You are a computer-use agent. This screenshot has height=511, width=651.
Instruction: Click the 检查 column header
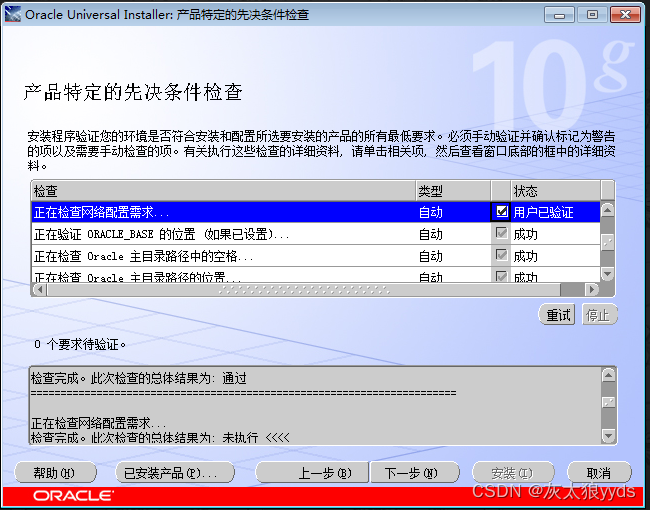pyautogui.click(x=223, y=191)
